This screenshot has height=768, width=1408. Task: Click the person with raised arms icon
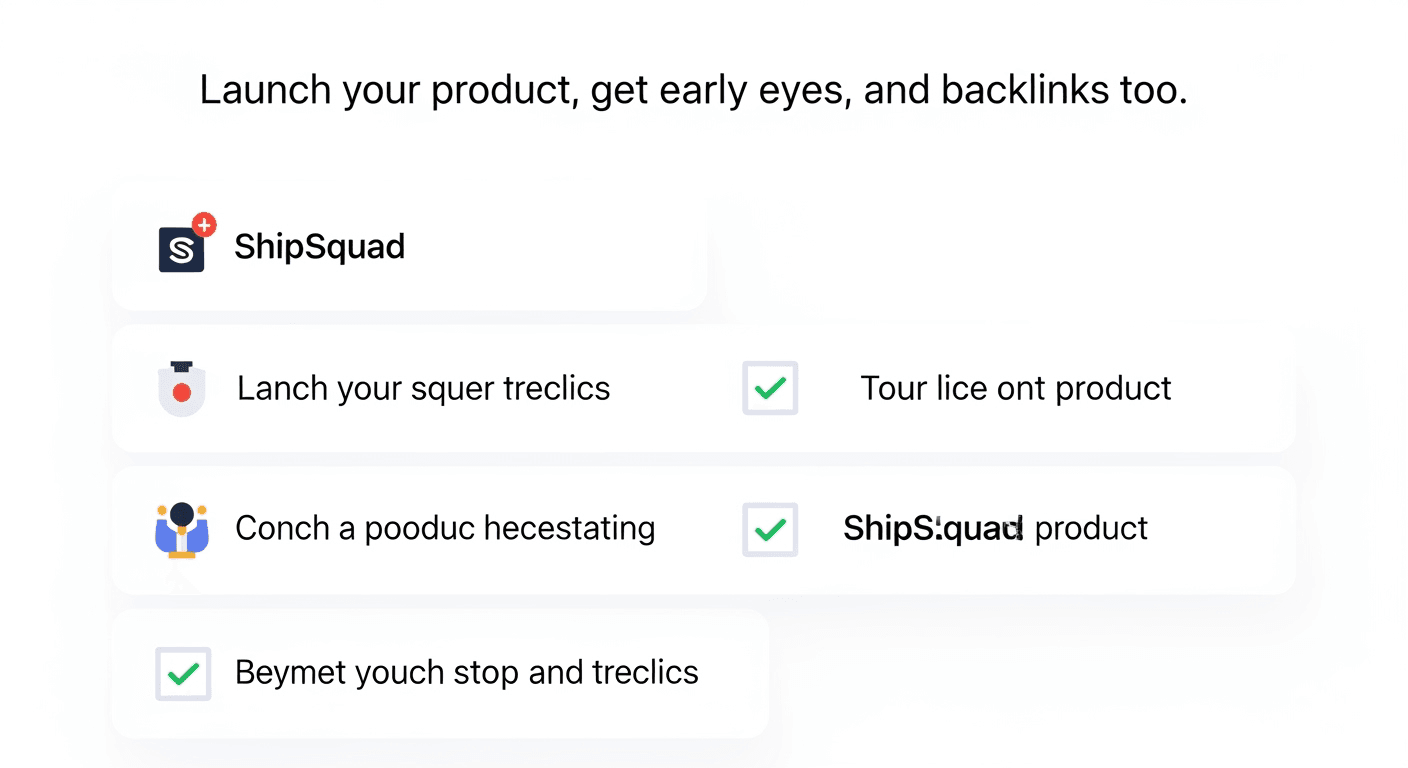point(182,529)
